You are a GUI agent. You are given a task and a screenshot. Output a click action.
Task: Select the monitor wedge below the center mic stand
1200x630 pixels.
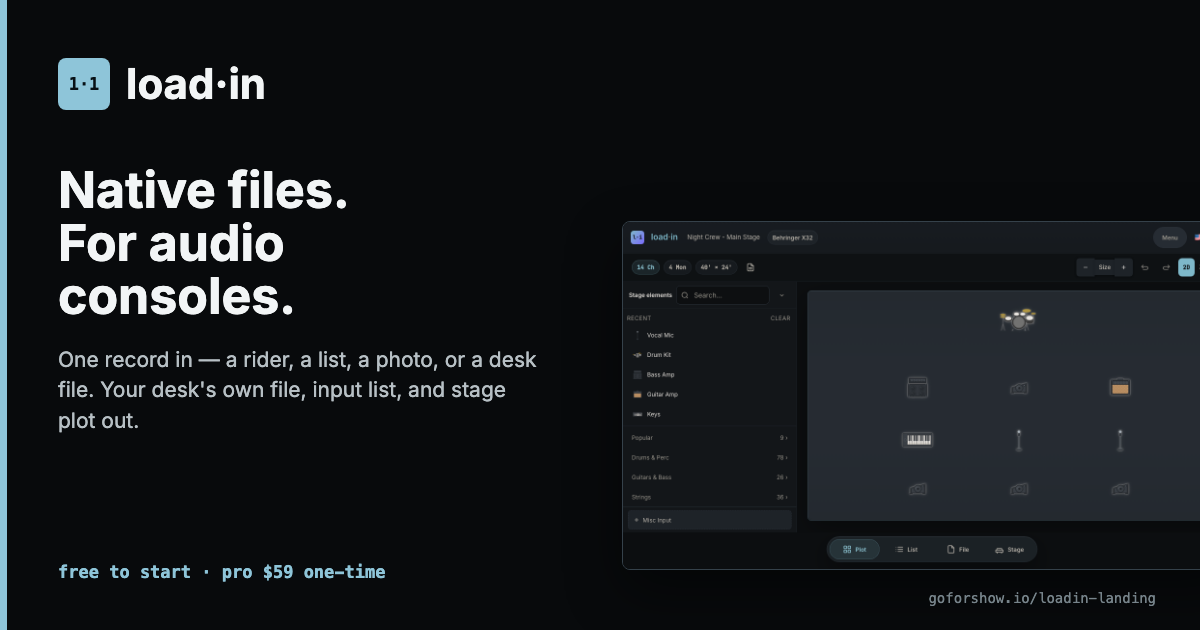pyautogui.click(x=1019, y=489)
